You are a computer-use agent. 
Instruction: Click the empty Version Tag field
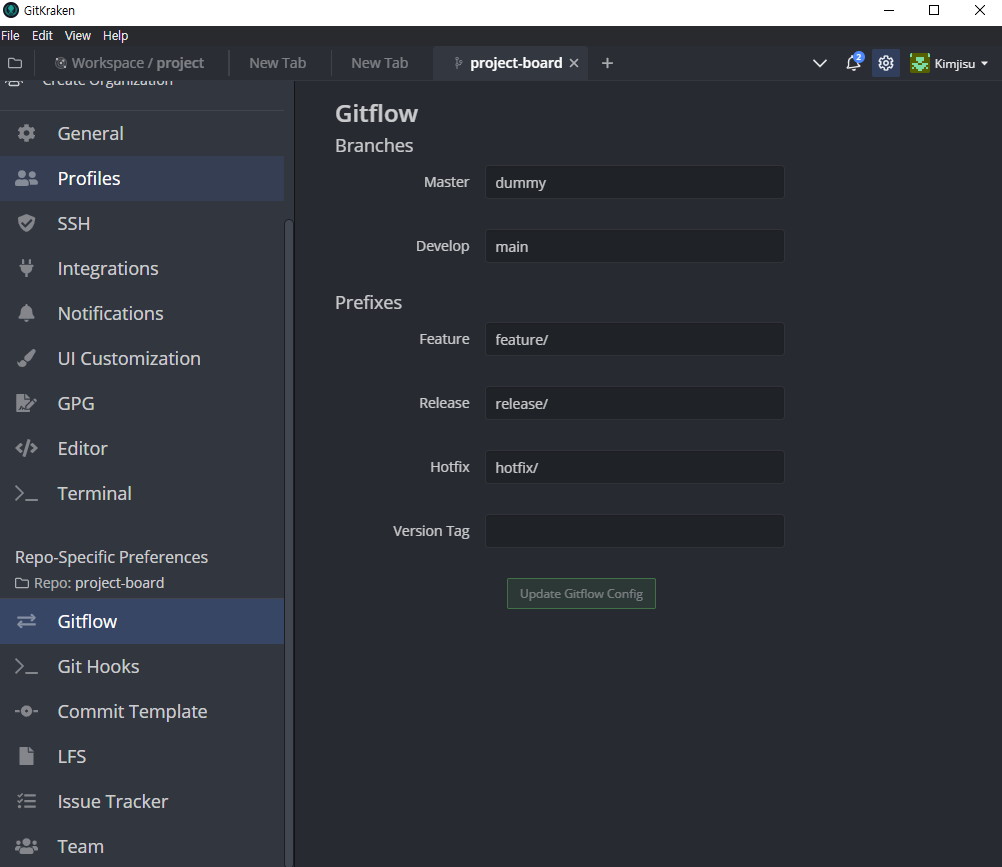click(x=635, y=531)
